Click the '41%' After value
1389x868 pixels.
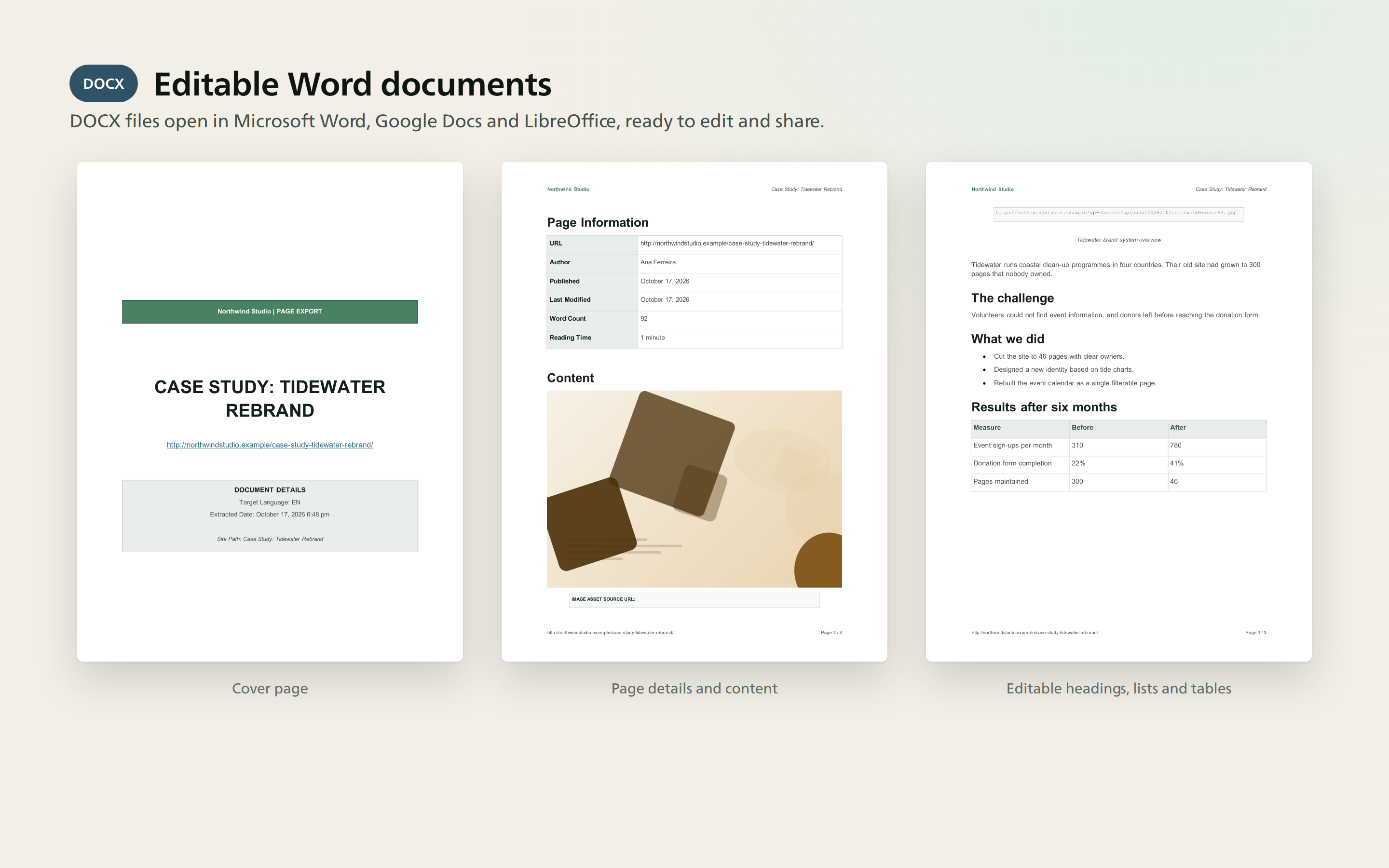pos(1177,463)
